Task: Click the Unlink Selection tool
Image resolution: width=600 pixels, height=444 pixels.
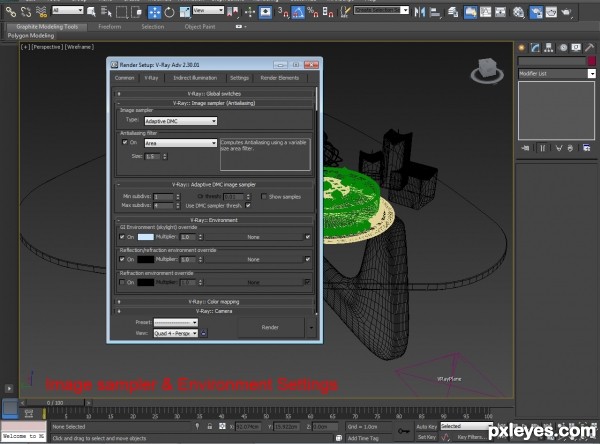Action: pyautogui.click(x=26, y=12)
